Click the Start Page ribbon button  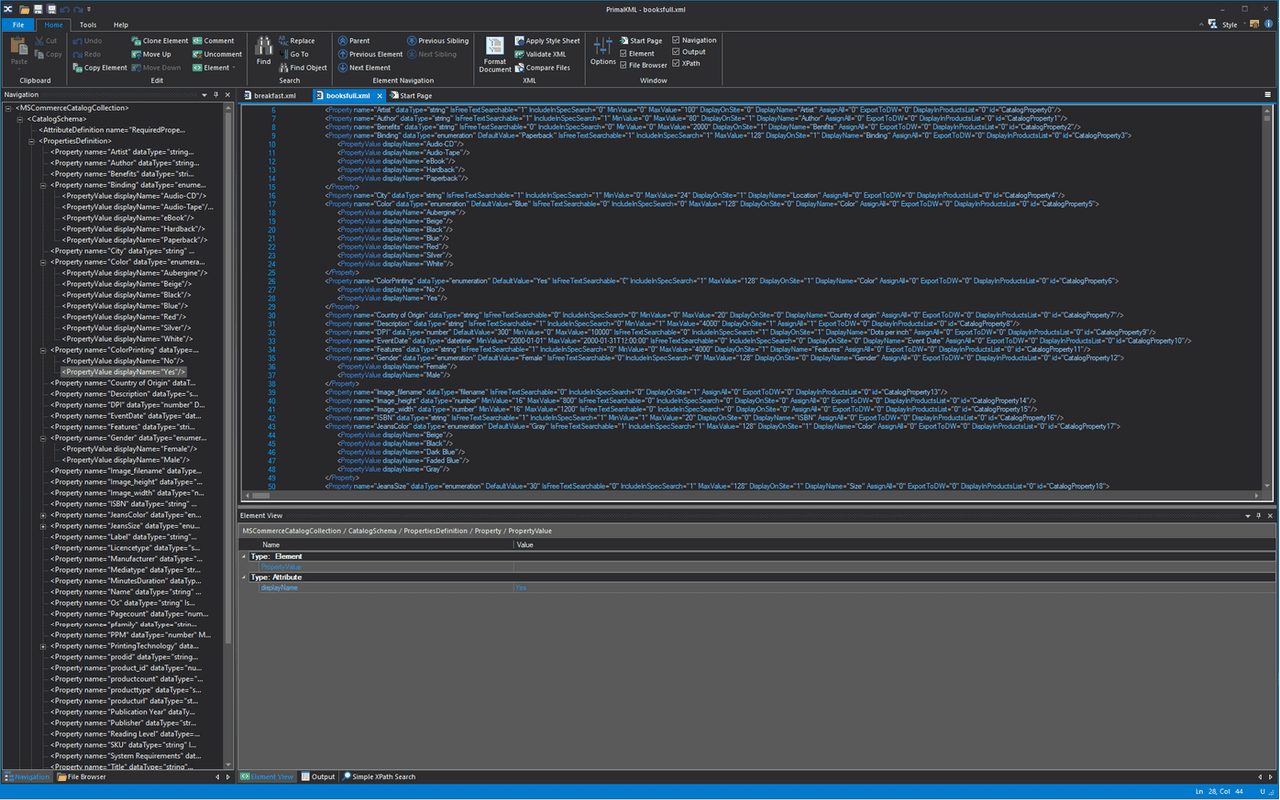pyautogui.click(x=640, y=41)
